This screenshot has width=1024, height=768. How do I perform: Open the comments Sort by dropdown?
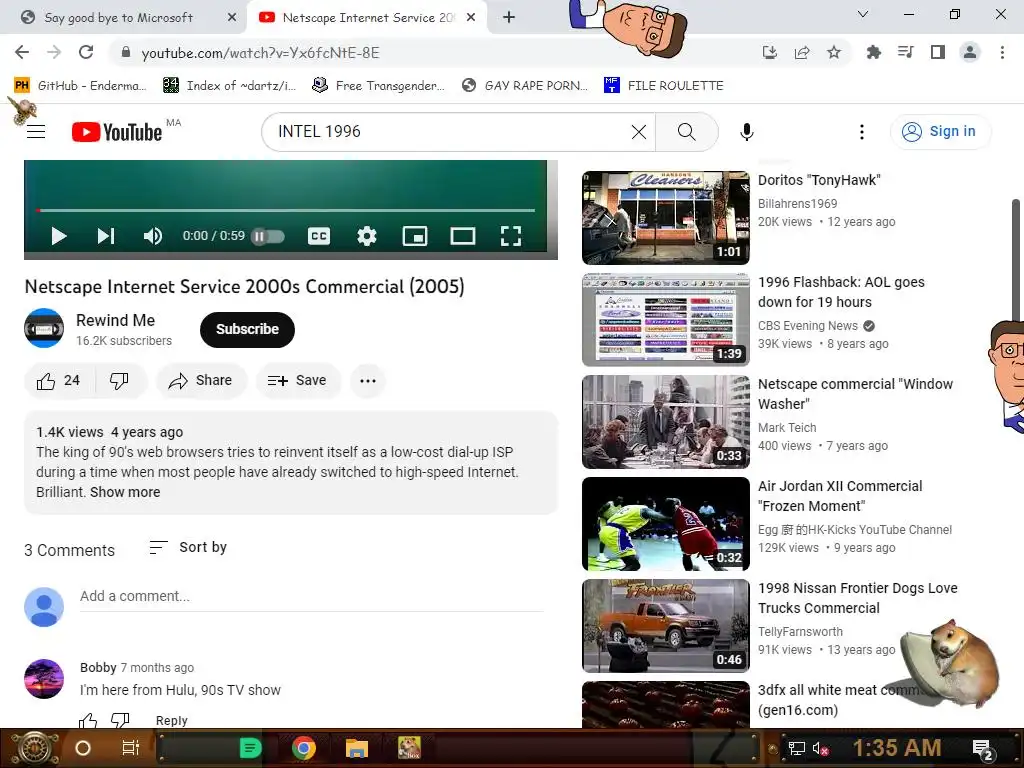tap(188, 547)
